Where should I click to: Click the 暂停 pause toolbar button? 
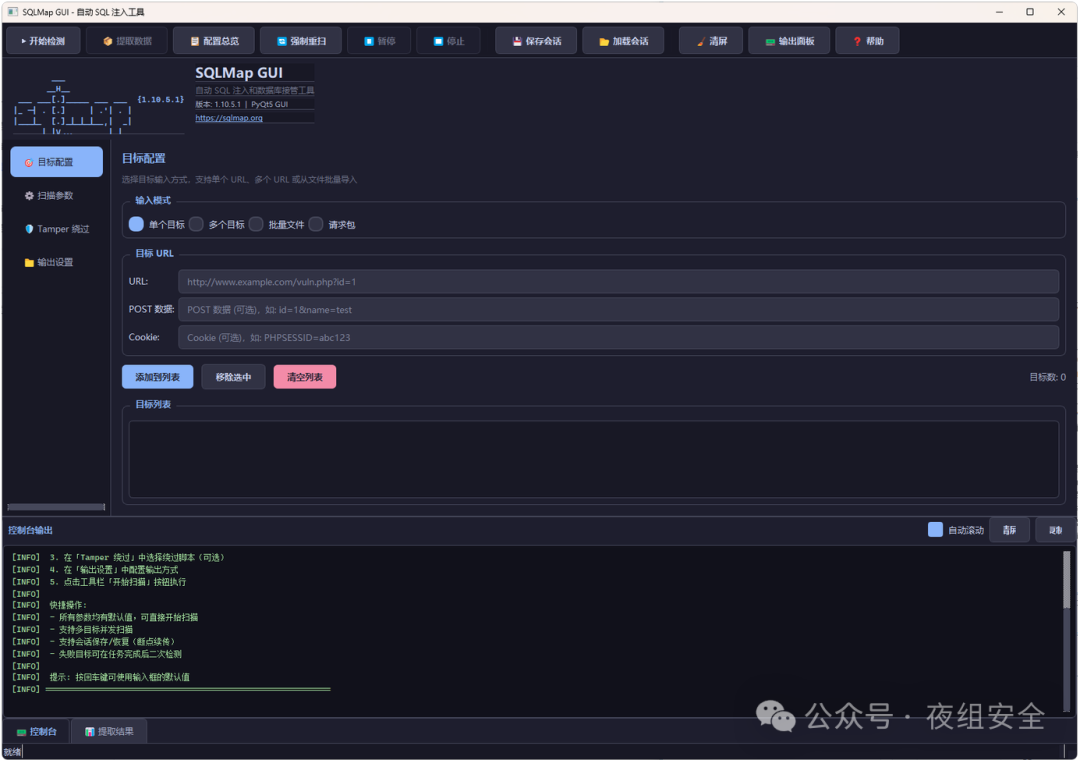click(380, 41)
